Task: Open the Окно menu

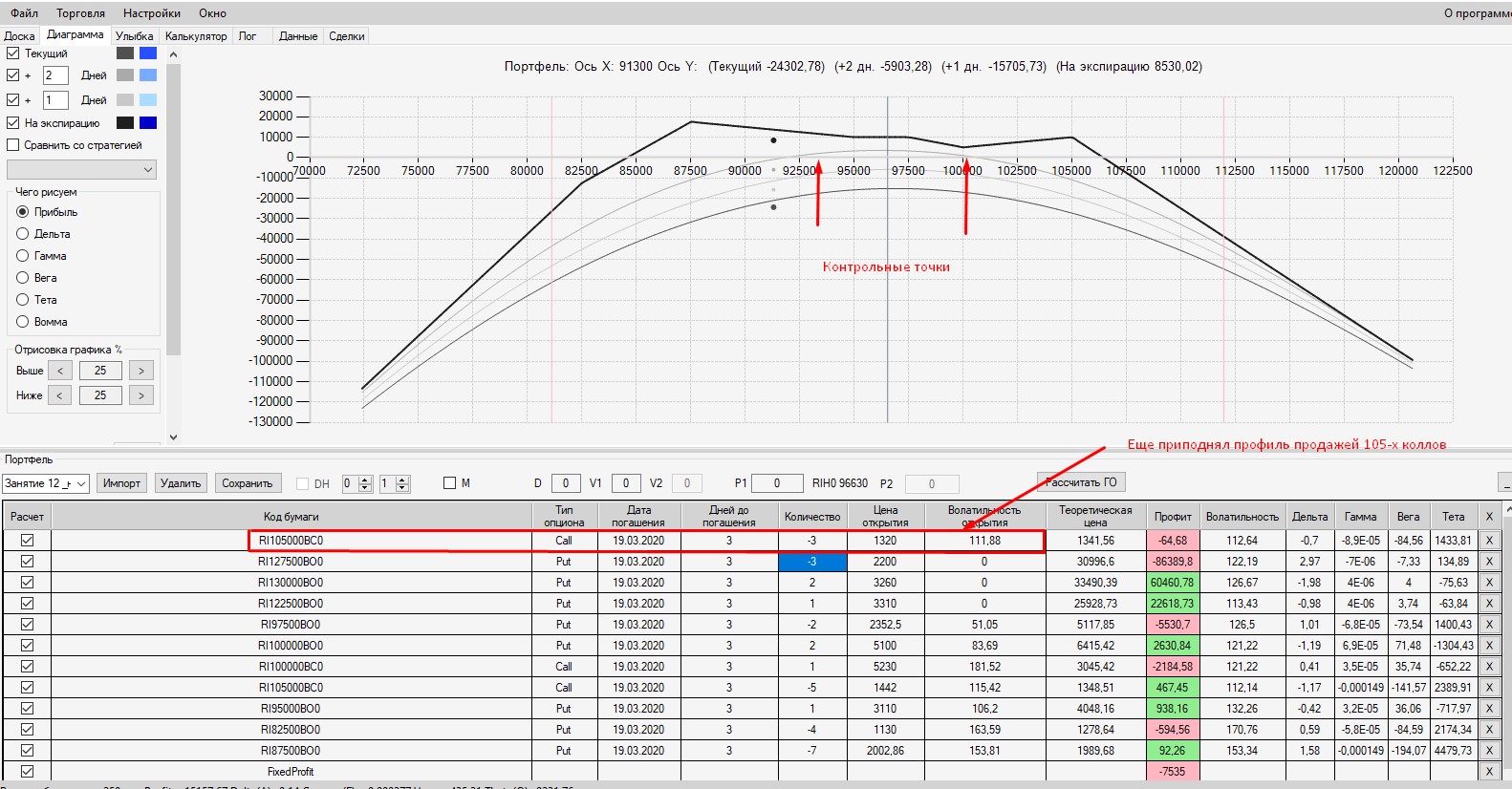Action: tap(213, 13)
